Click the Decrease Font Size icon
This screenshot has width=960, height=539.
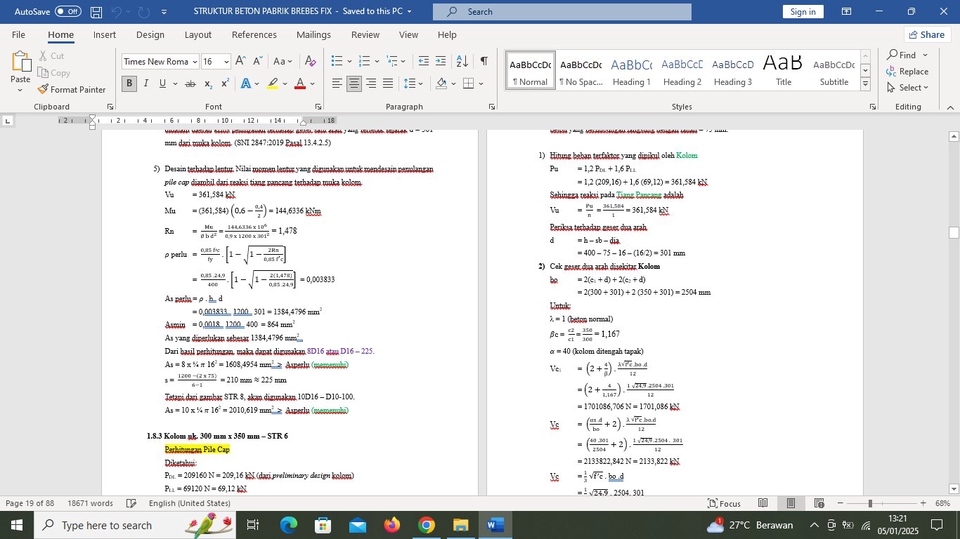pyautogui.click(x=258, y=61)
